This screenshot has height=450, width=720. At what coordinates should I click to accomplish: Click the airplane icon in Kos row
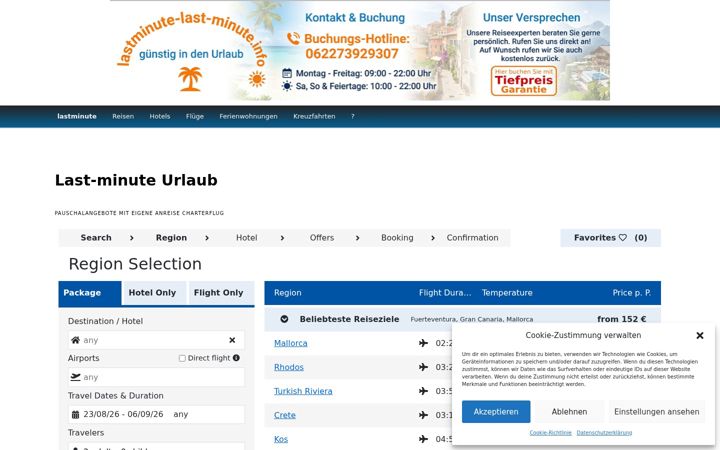pyautogui.click(x=423, y=439)
